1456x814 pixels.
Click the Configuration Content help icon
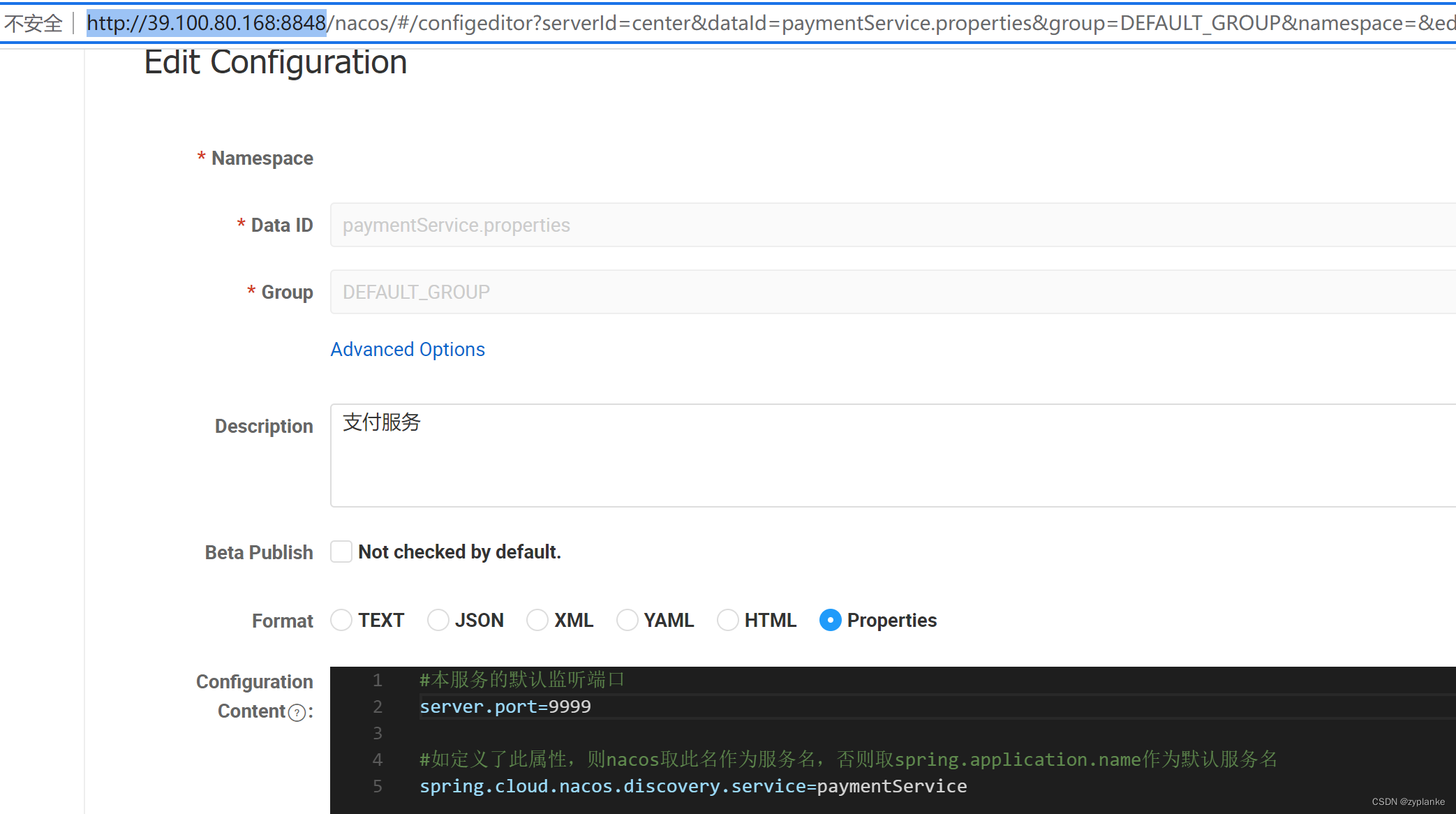[x=298, y=712]
